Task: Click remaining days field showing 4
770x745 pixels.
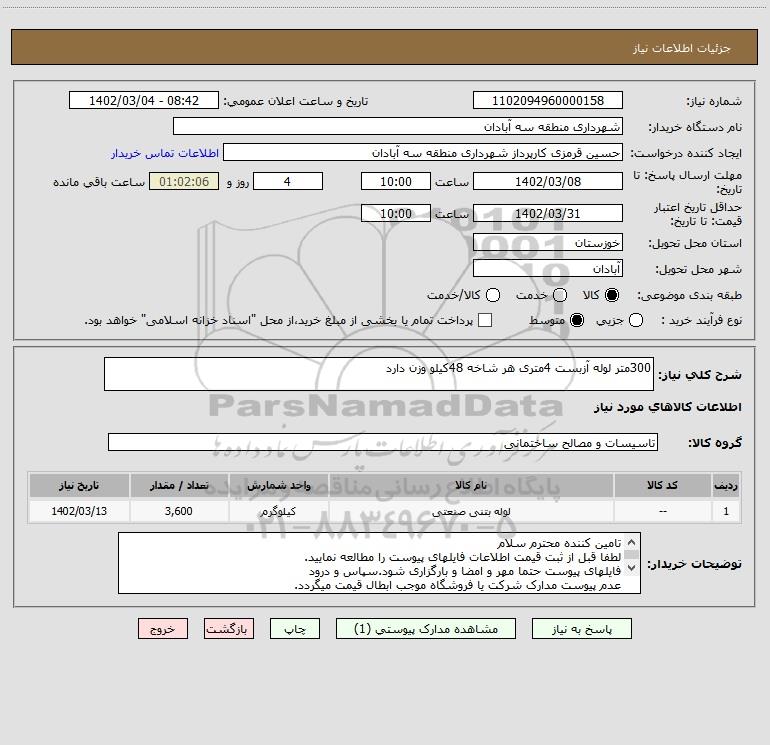Action: click(288, 181)
